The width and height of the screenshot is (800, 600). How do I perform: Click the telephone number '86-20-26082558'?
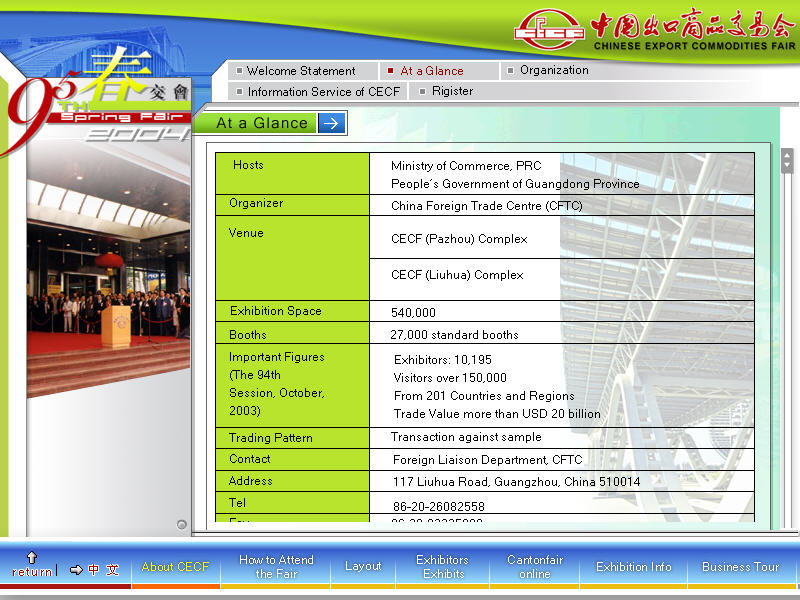439,506
